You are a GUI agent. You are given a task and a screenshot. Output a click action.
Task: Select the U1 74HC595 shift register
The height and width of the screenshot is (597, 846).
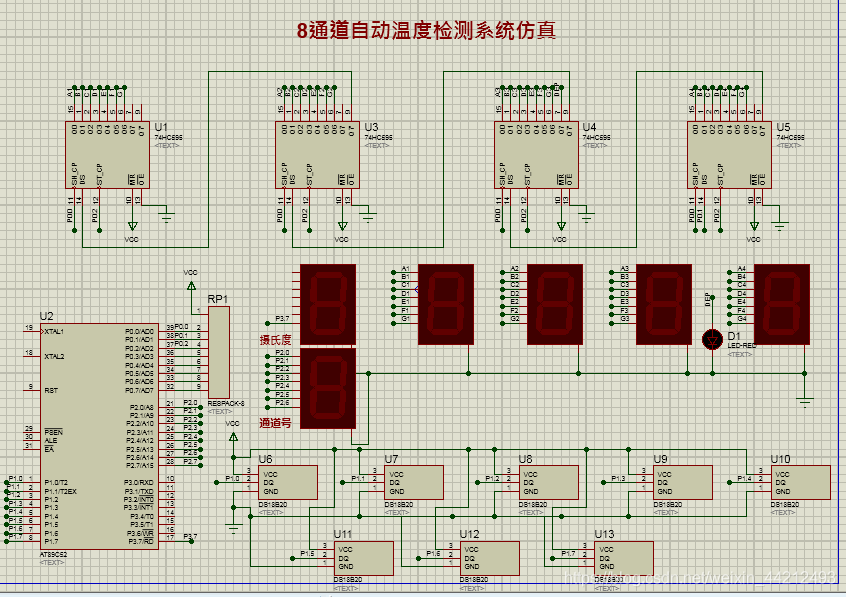pyautogui.click(x=107, y=155)
